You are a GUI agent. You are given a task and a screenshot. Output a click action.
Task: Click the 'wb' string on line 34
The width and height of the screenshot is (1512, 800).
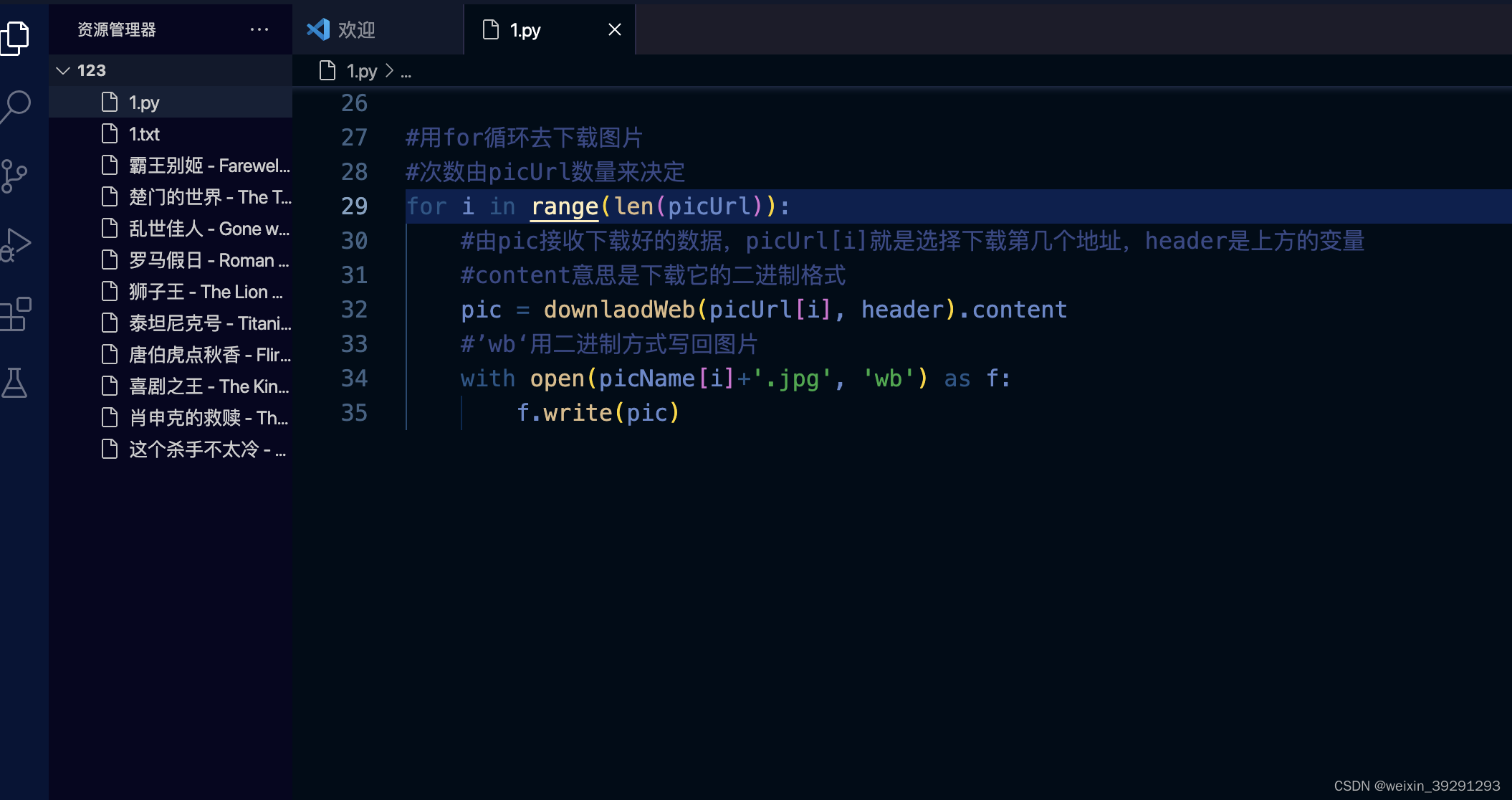pyautogui.click(x=888, y=378)
